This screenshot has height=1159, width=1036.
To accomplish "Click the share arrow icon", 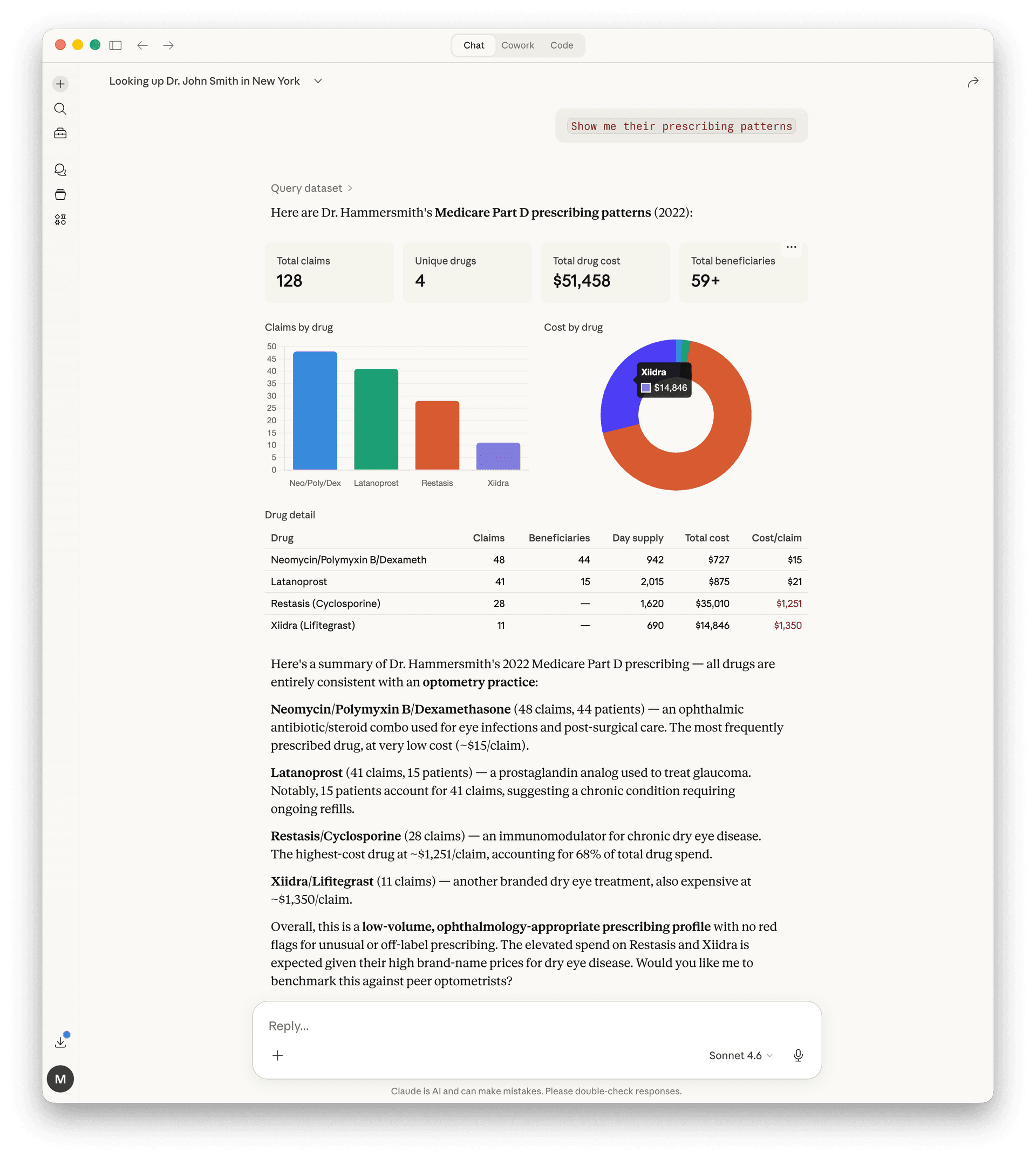I will tap(973, 82).
